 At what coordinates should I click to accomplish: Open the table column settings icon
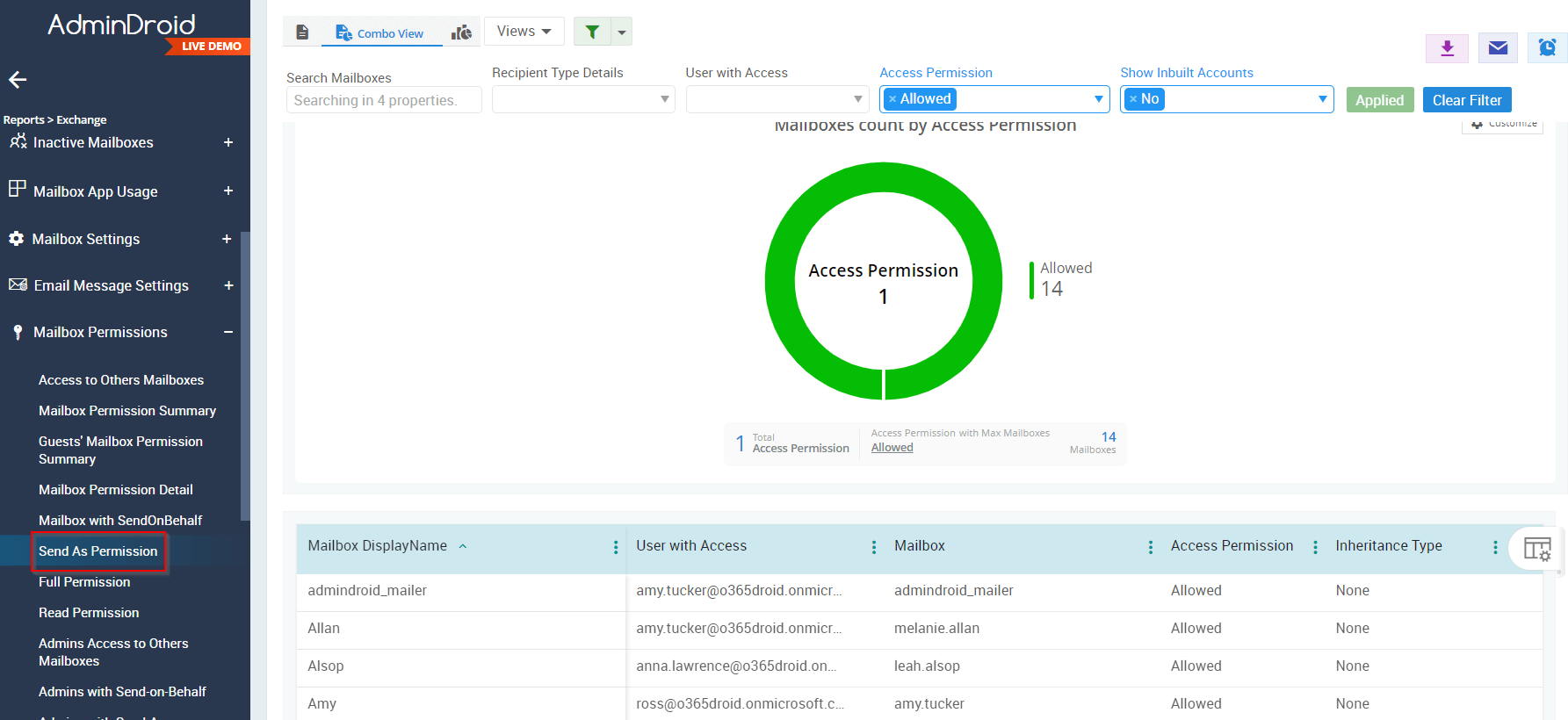1536,549
